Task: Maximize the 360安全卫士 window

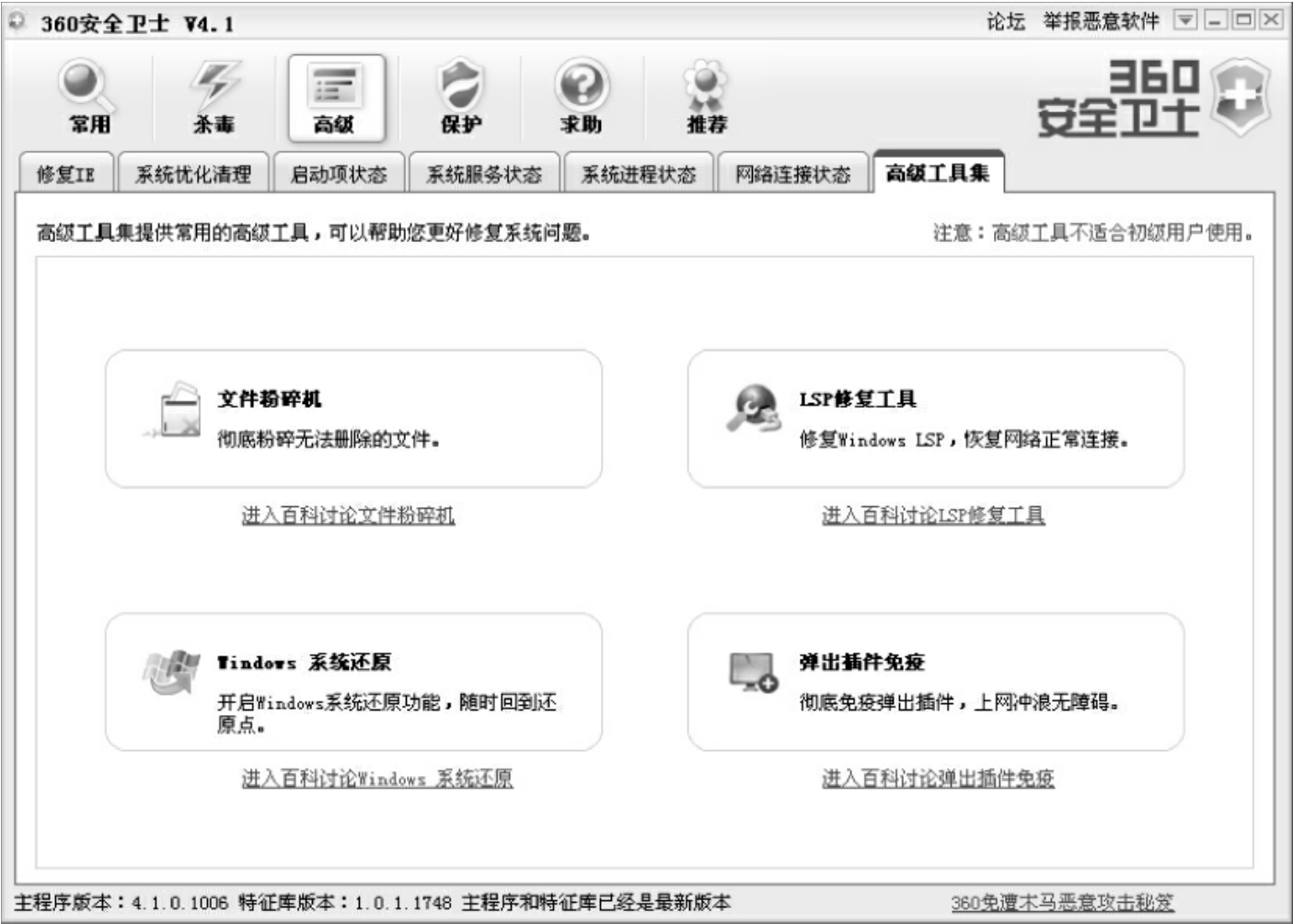Action: (x=1243, y=20)
